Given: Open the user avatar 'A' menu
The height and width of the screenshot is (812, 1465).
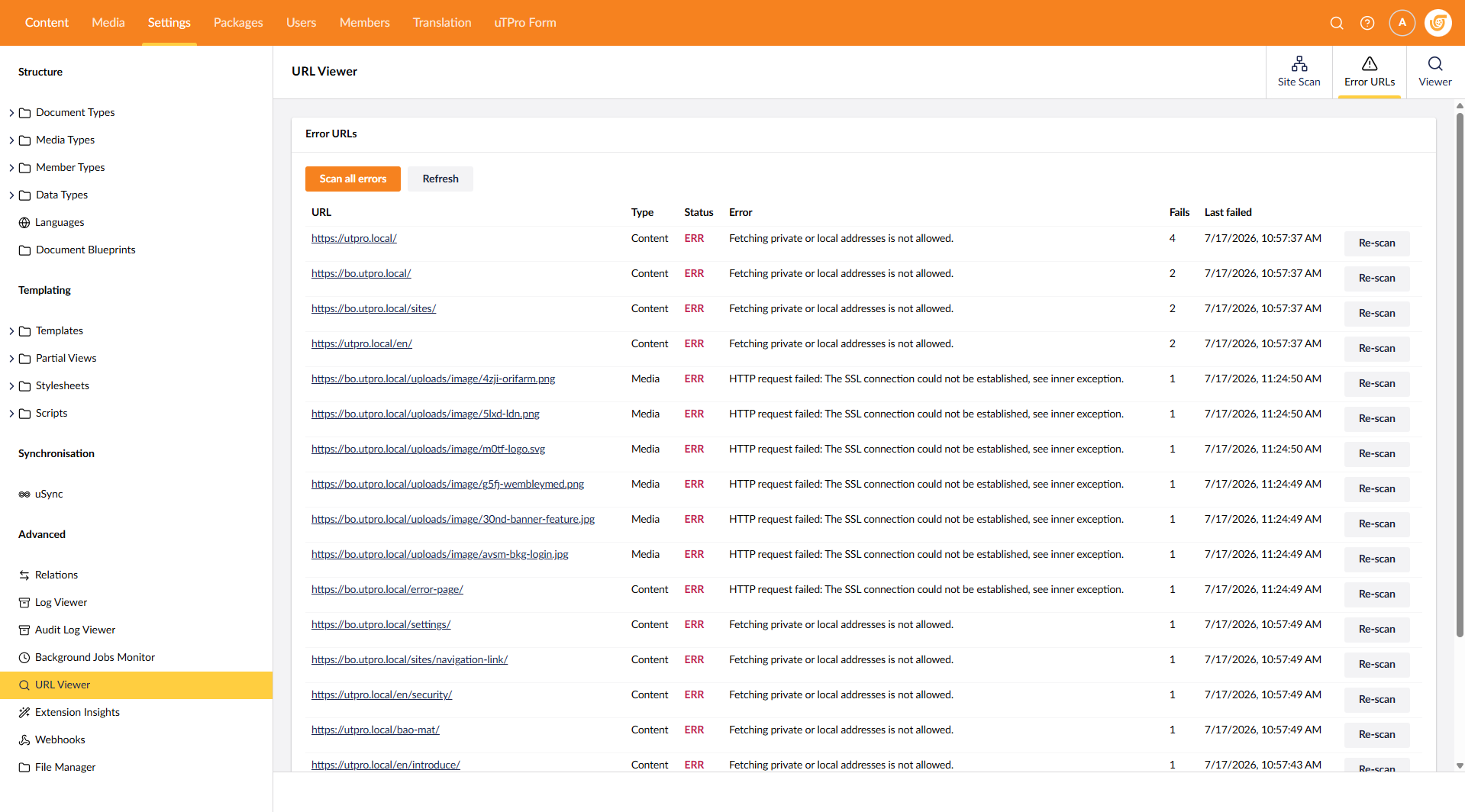Looking at the screenshot, I should pos(1402,23).
